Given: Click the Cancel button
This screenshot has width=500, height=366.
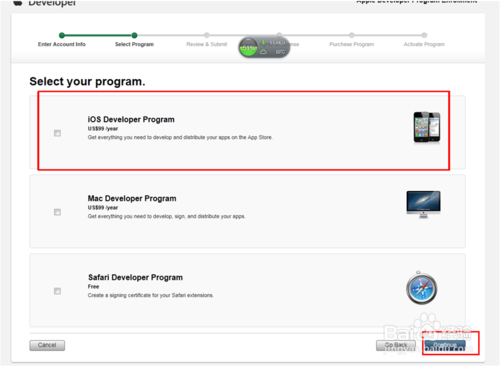Looking at the screenshot, I should [x=47, y=345].
